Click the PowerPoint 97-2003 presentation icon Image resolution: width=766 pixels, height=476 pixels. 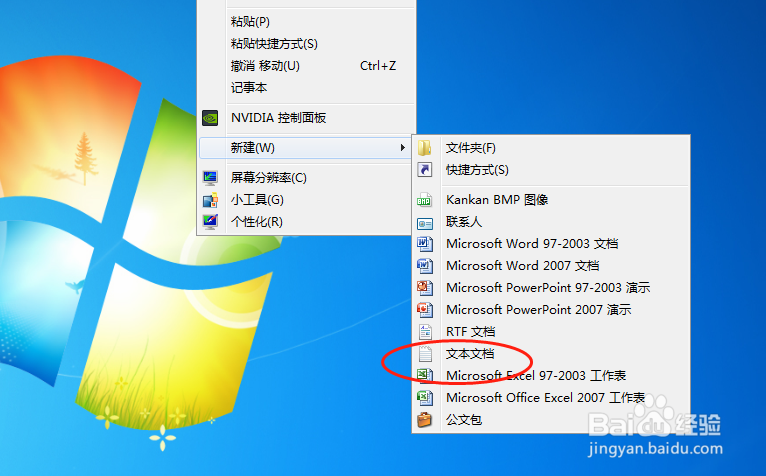click(x=425, y=287)
